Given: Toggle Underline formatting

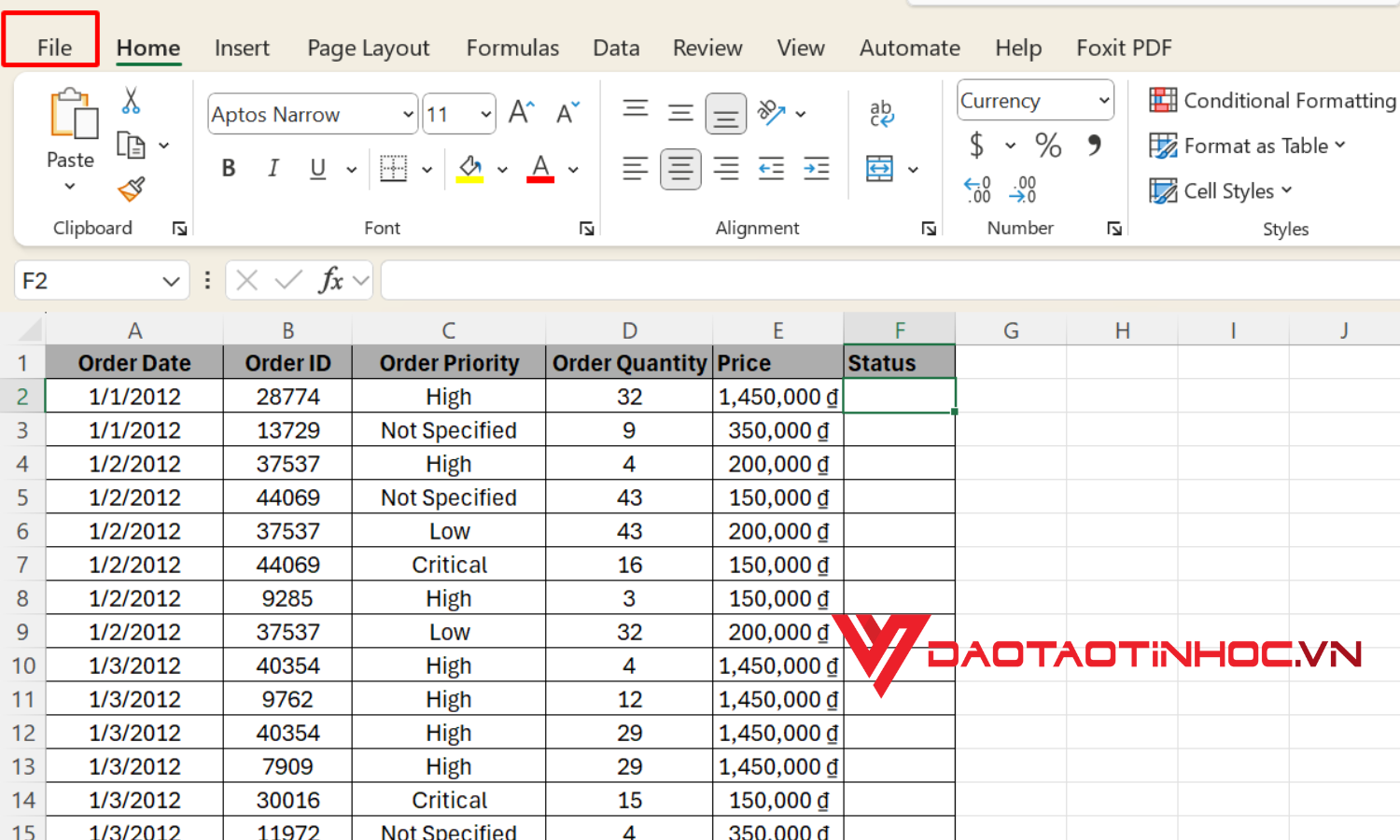Looking at the screenshot, I should [318, 169].
